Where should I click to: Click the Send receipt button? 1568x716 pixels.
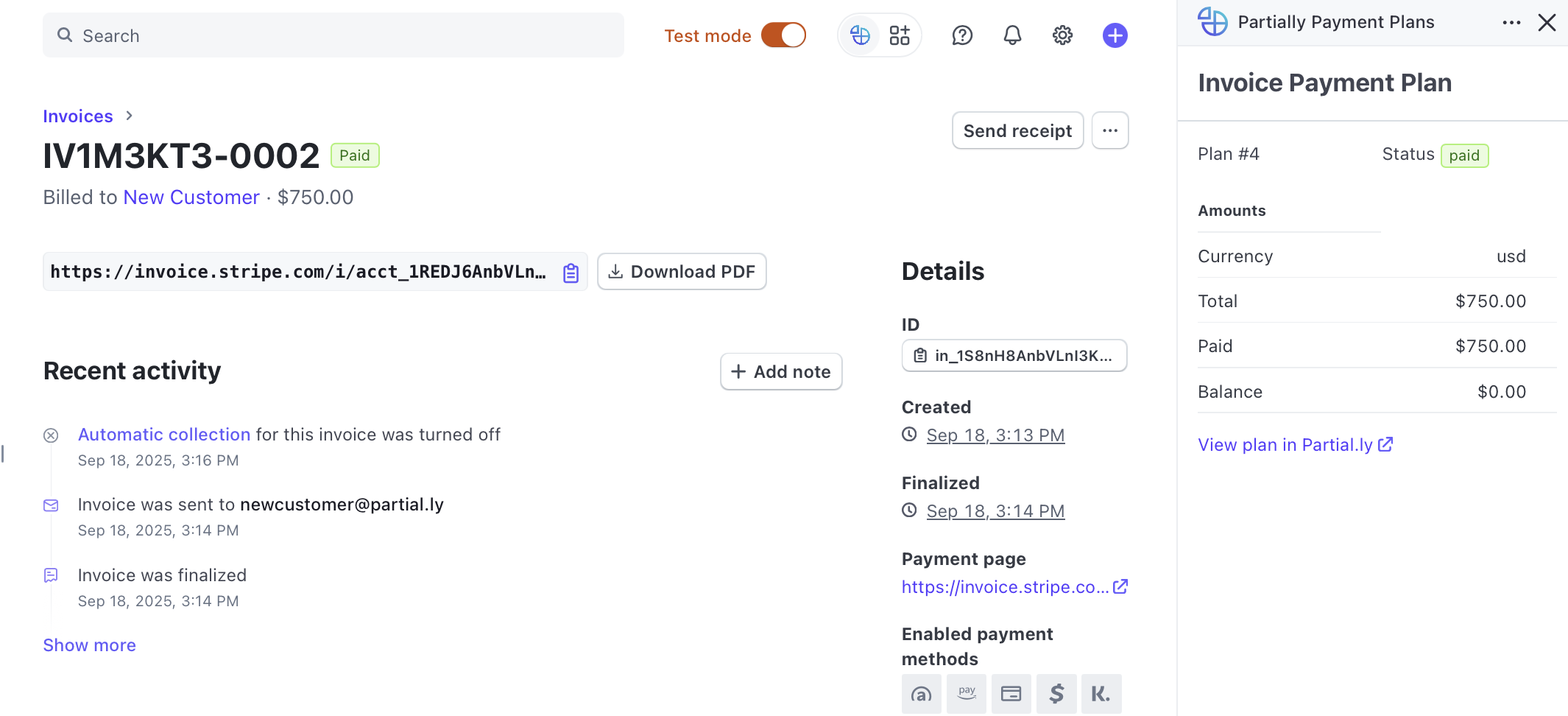click(1017, 130)
